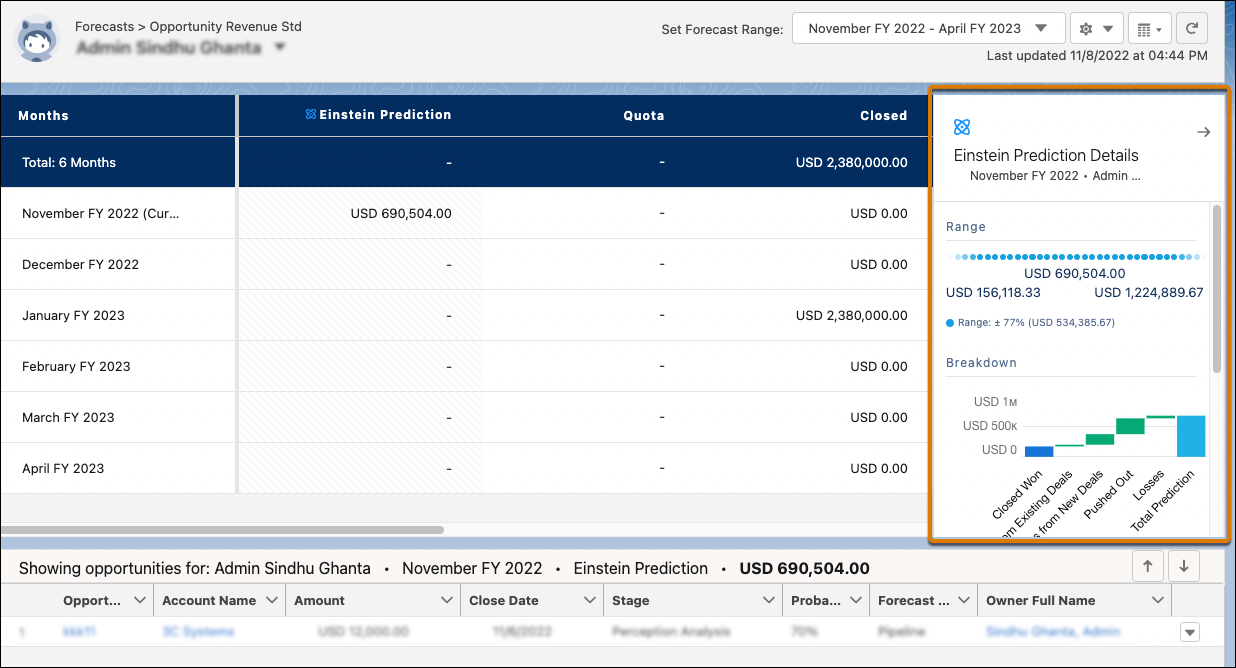
Task: Open the table display options icon
Action: 1148,29
